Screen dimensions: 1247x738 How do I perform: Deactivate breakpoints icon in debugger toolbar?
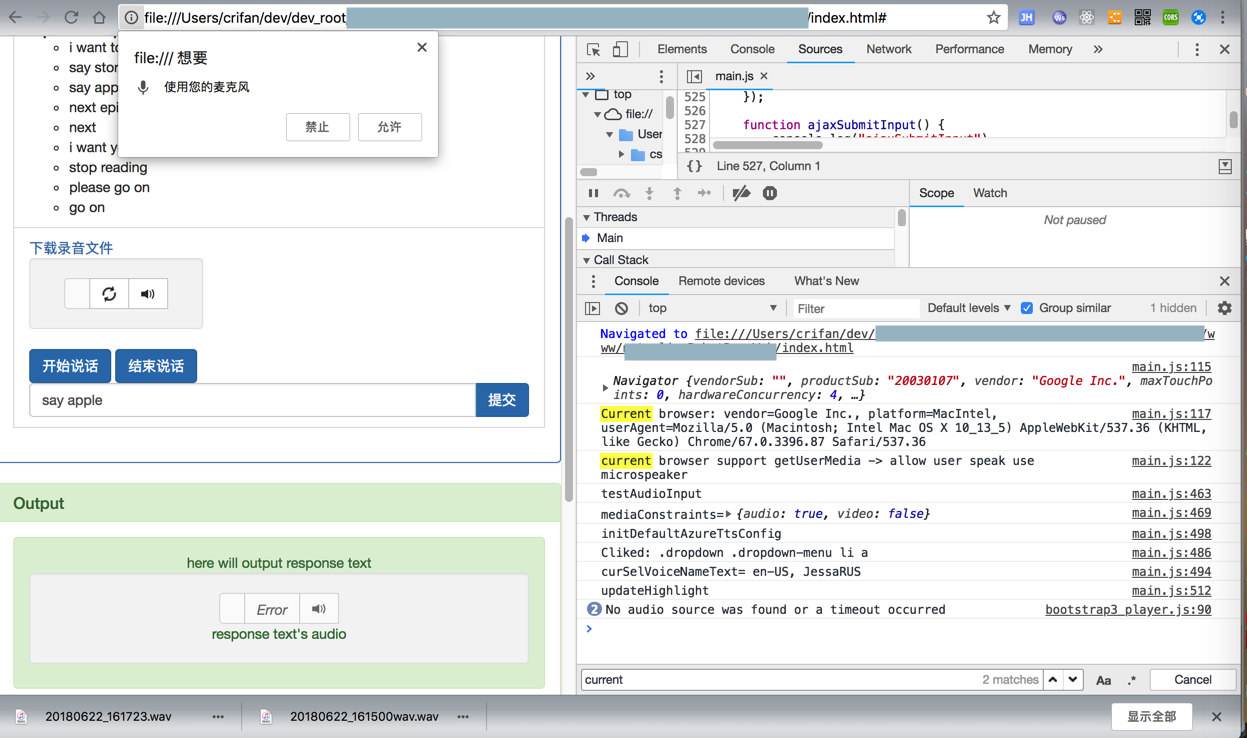[x=741, y=193]
